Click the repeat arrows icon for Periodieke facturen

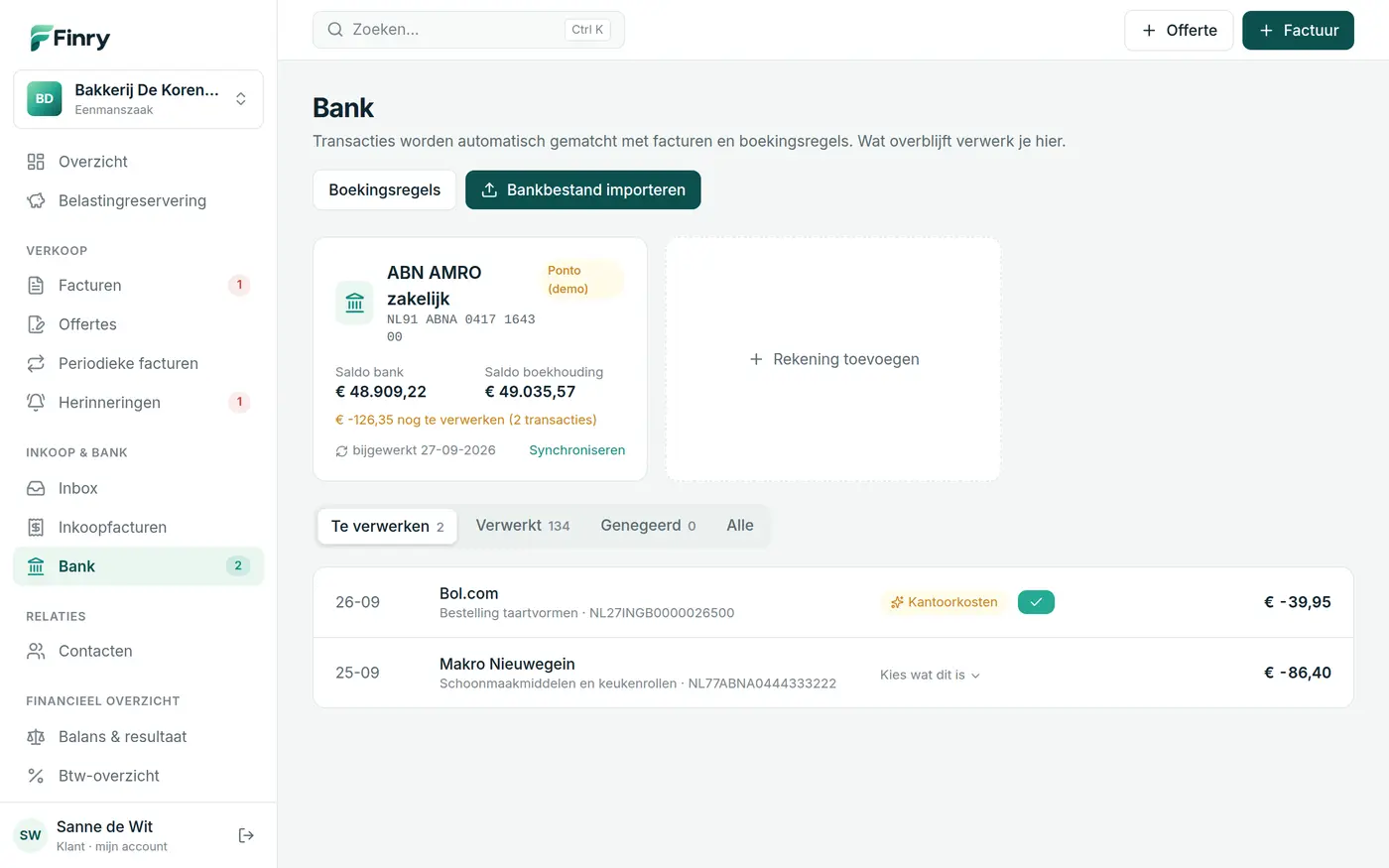pos(36,363)
